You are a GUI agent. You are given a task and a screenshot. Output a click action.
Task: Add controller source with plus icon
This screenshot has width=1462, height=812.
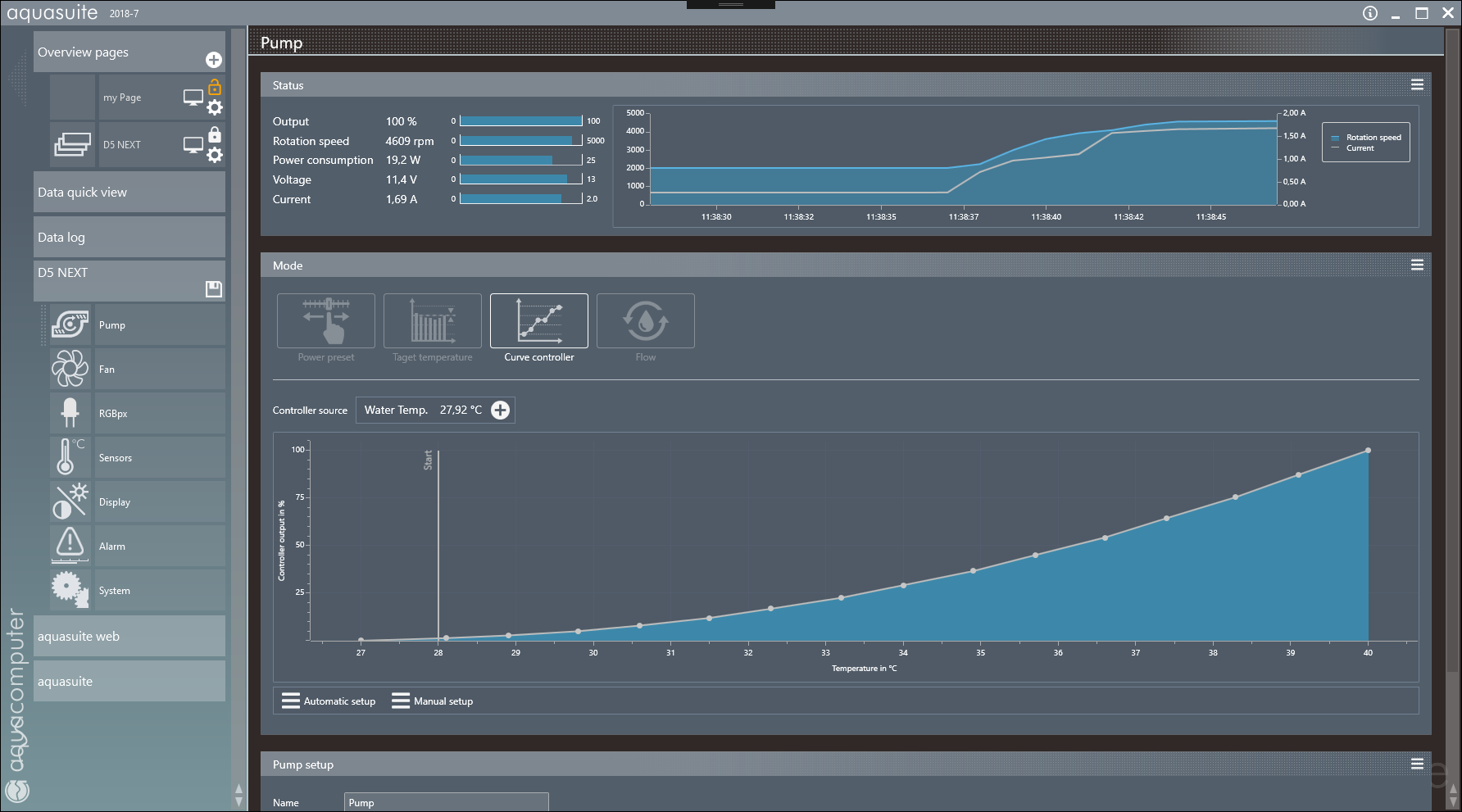500,411
